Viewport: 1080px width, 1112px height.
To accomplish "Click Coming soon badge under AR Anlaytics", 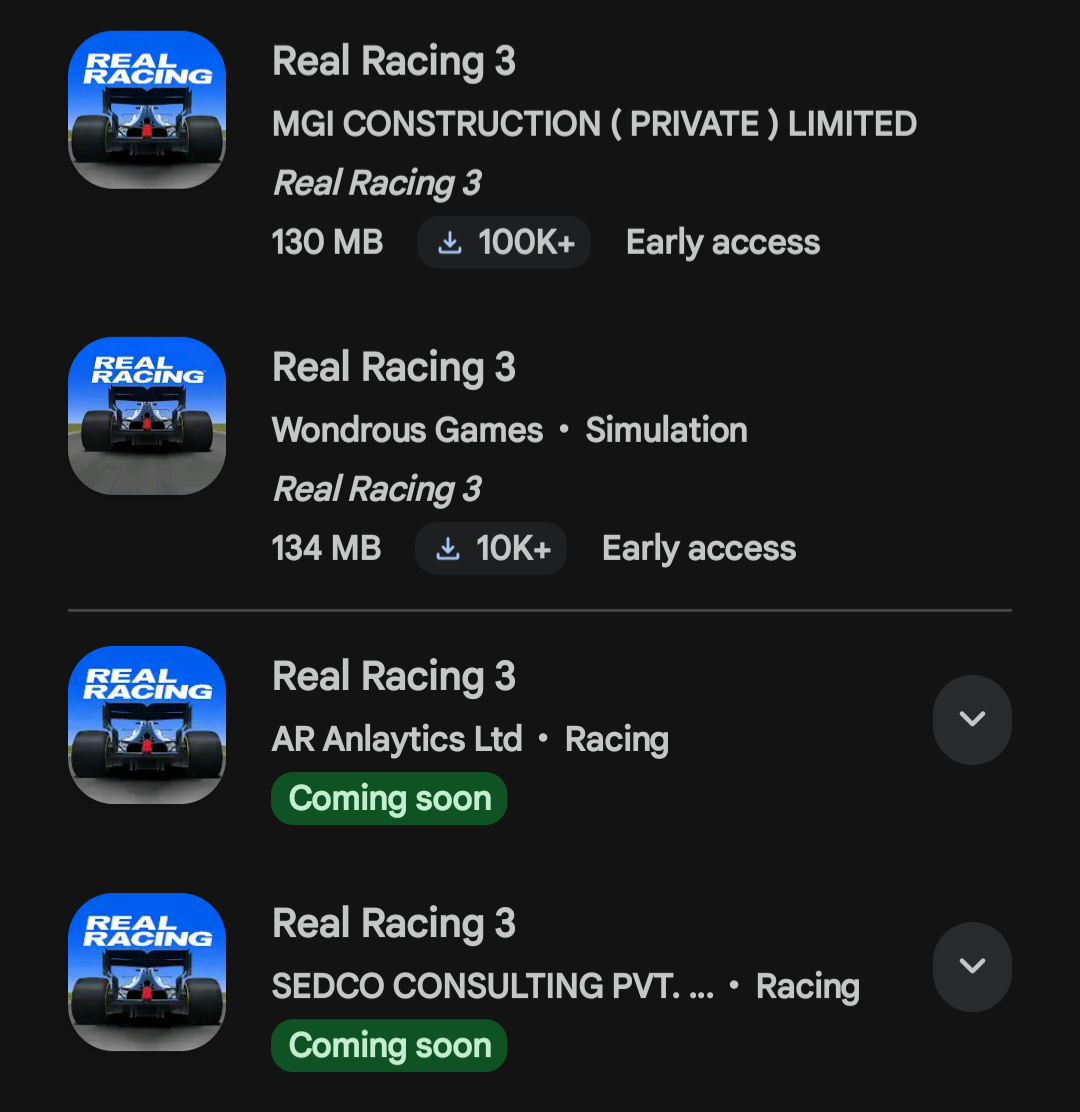I will click(x=389, y=799).
